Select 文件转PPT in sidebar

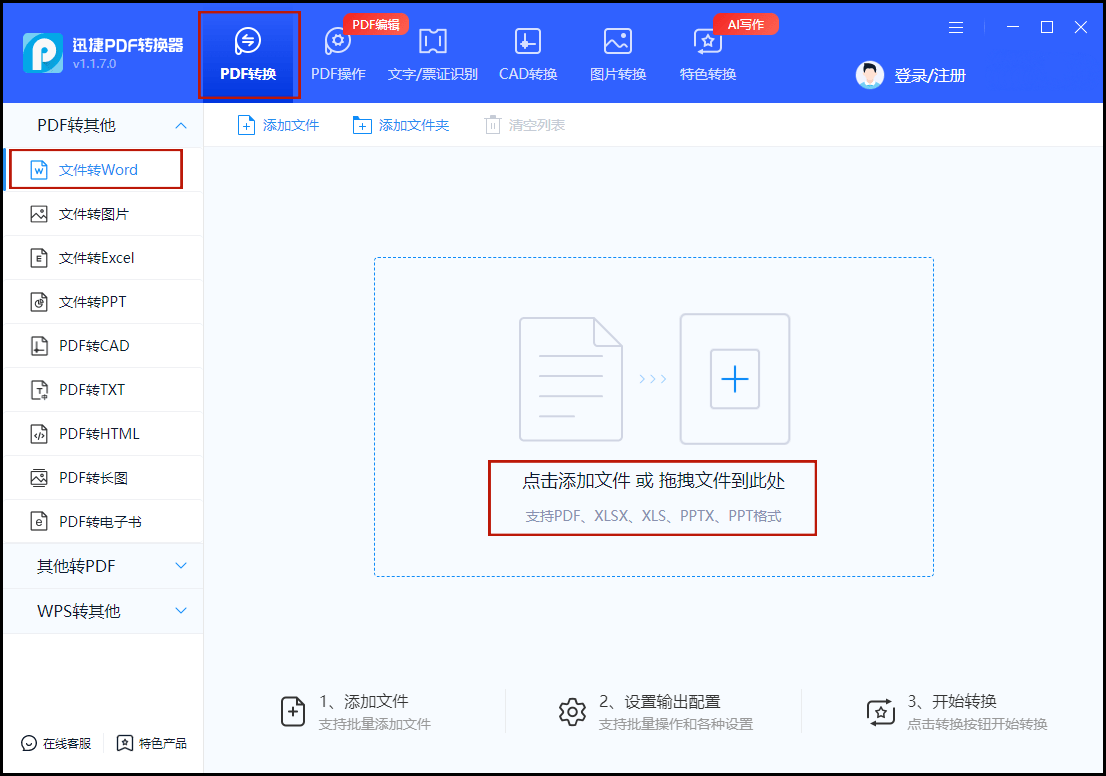(x=103, y=302)
